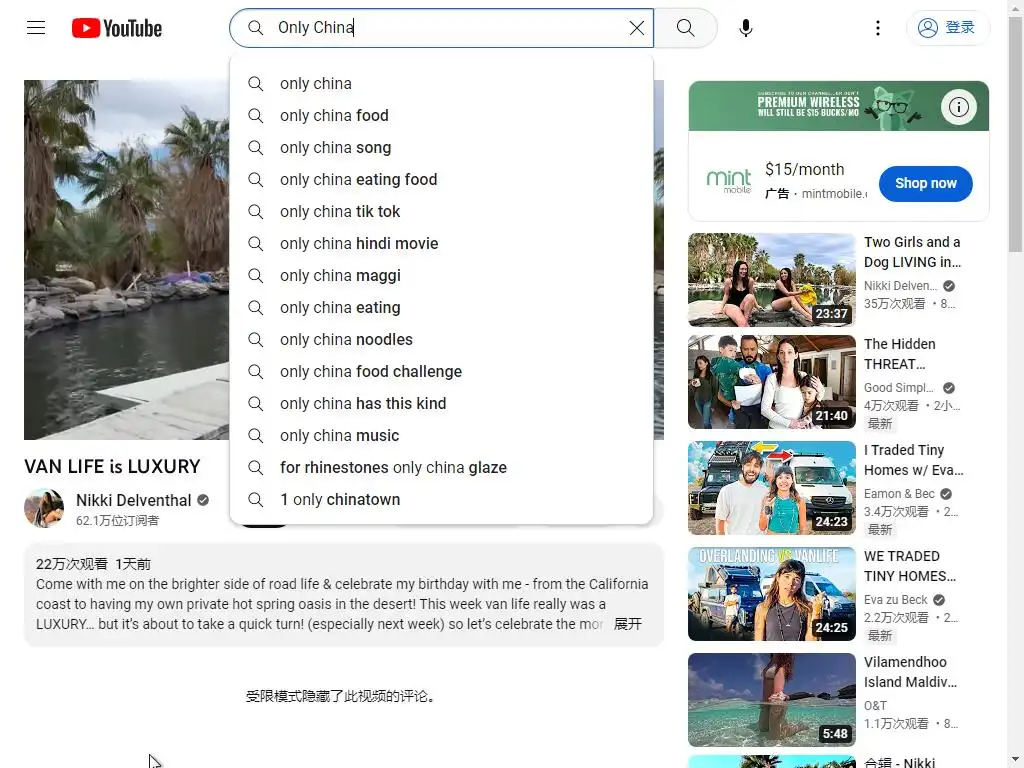Select suggestion "only china hindi movie"

[441, 244]
